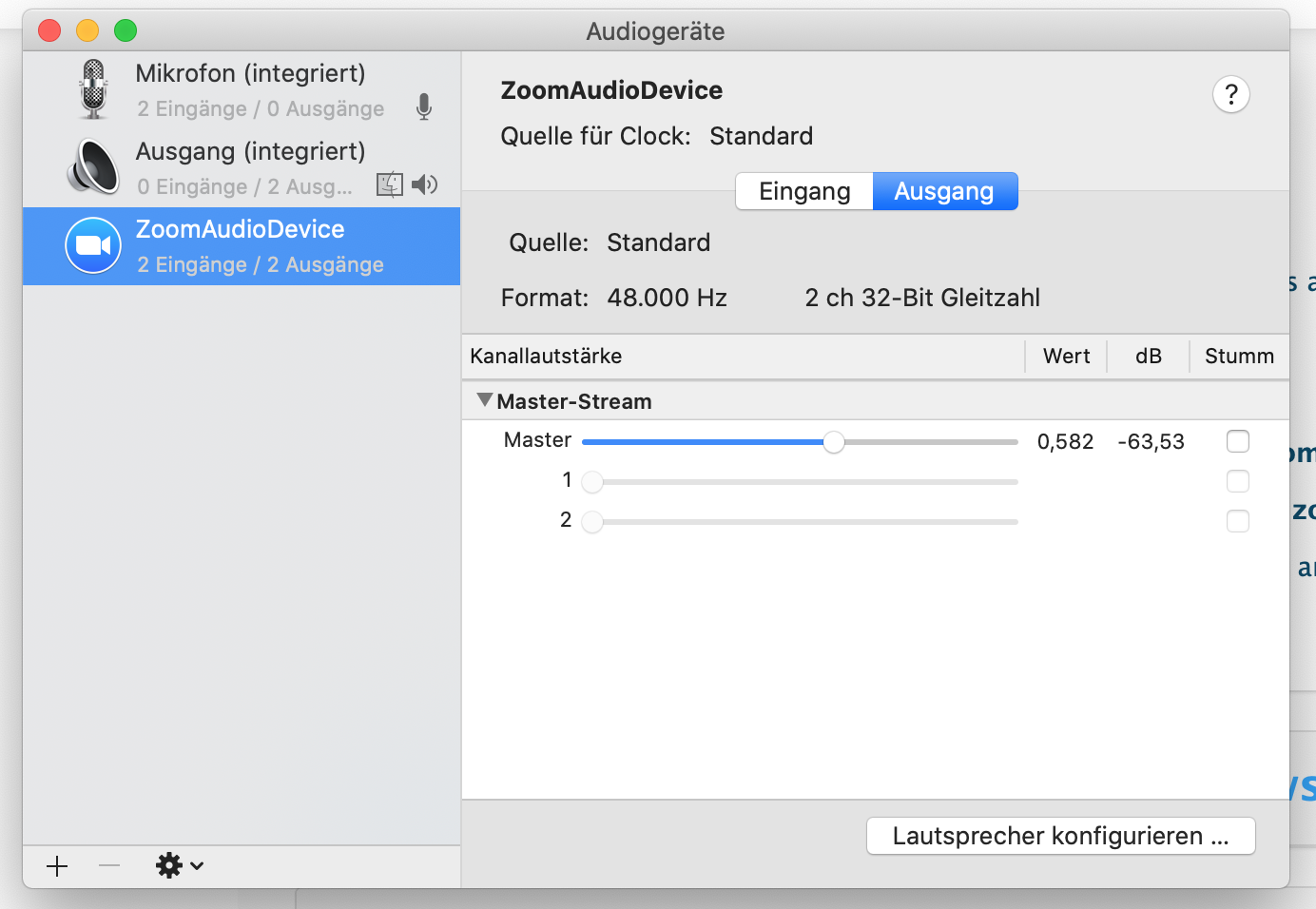The image size is (1316, 909).
Task: Click the Master value field 0,582
Action: pos(1065,442)
